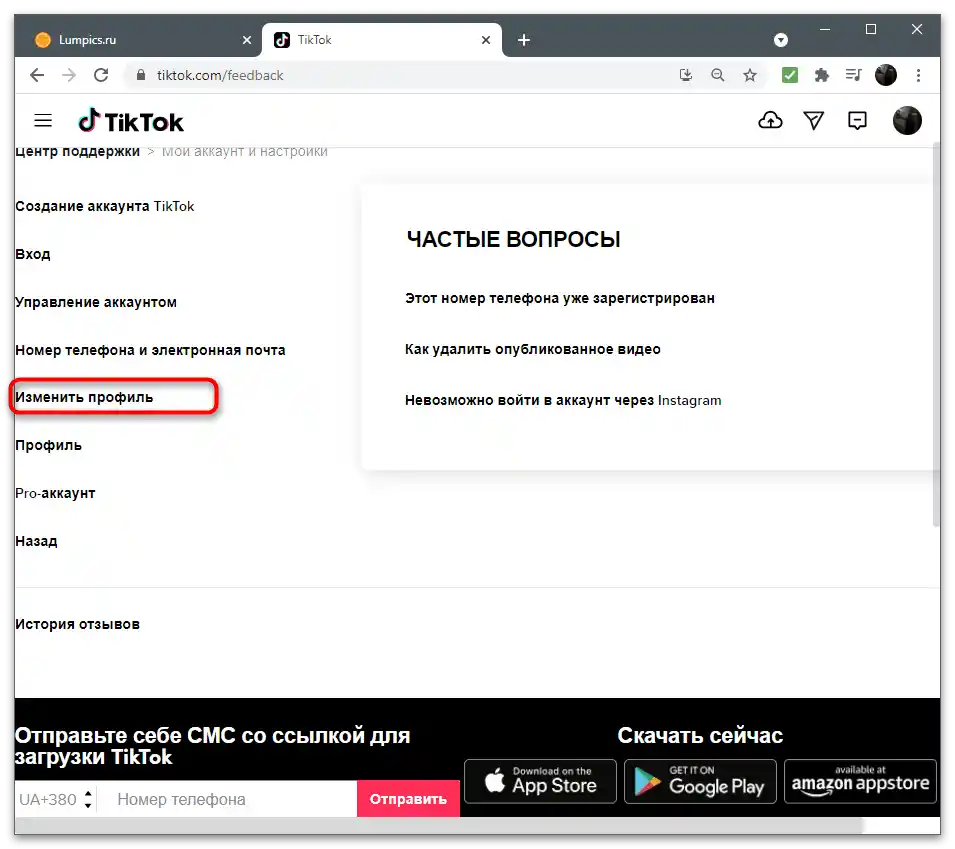
Task: Switch to the Lumpics.ru tab
Action: [138, 40]
